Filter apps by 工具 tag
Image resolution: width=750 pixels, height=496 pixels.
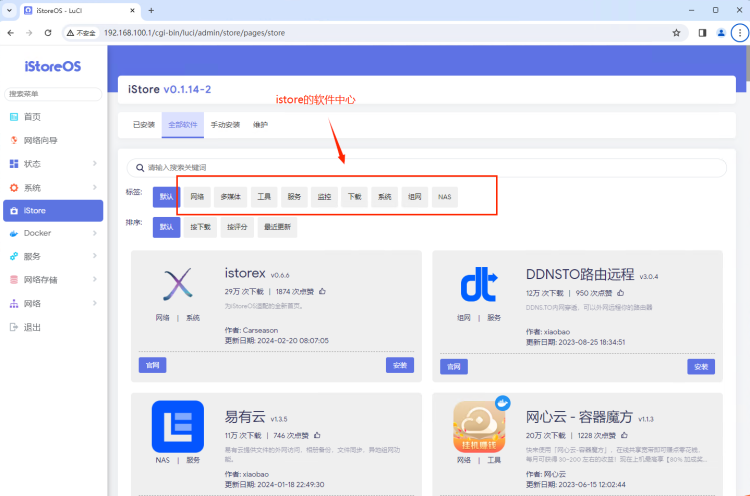(x=264, y=197)
